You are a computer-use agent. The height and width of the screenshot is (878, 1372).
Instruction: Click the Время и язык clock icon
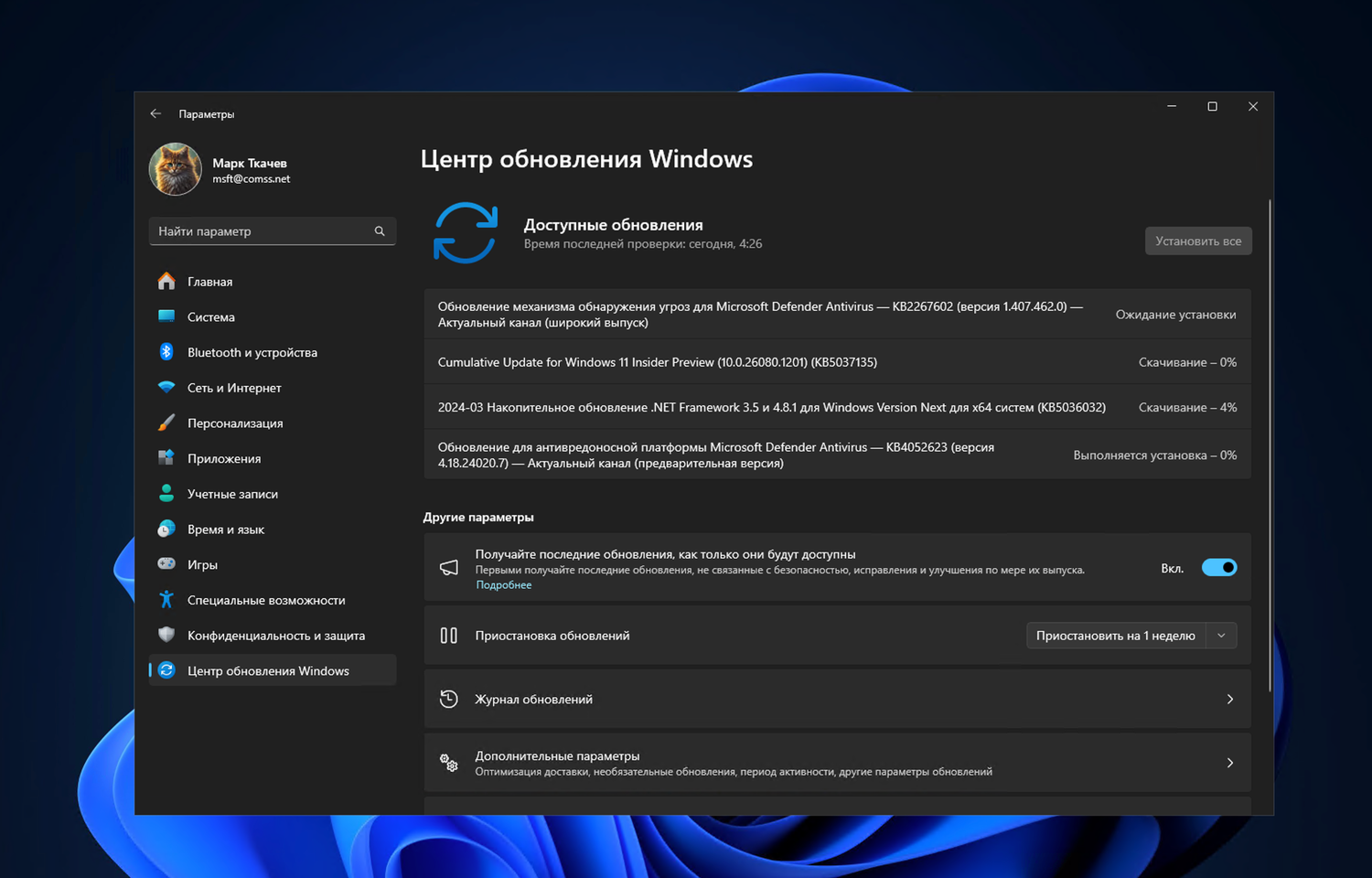pyautogui.click(x=166, y=529)
